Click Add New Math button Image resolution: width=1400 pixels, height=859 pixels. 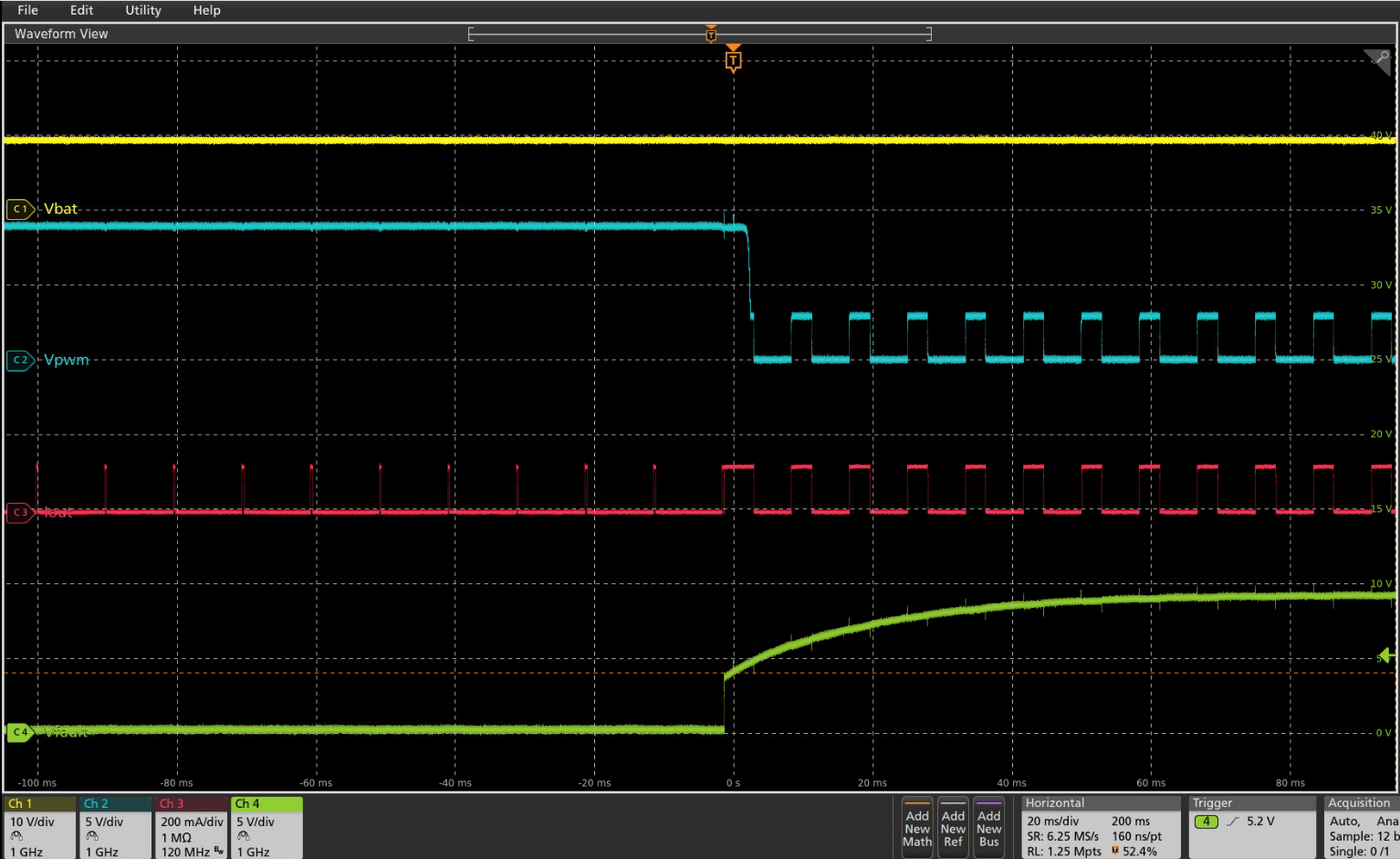917,827
